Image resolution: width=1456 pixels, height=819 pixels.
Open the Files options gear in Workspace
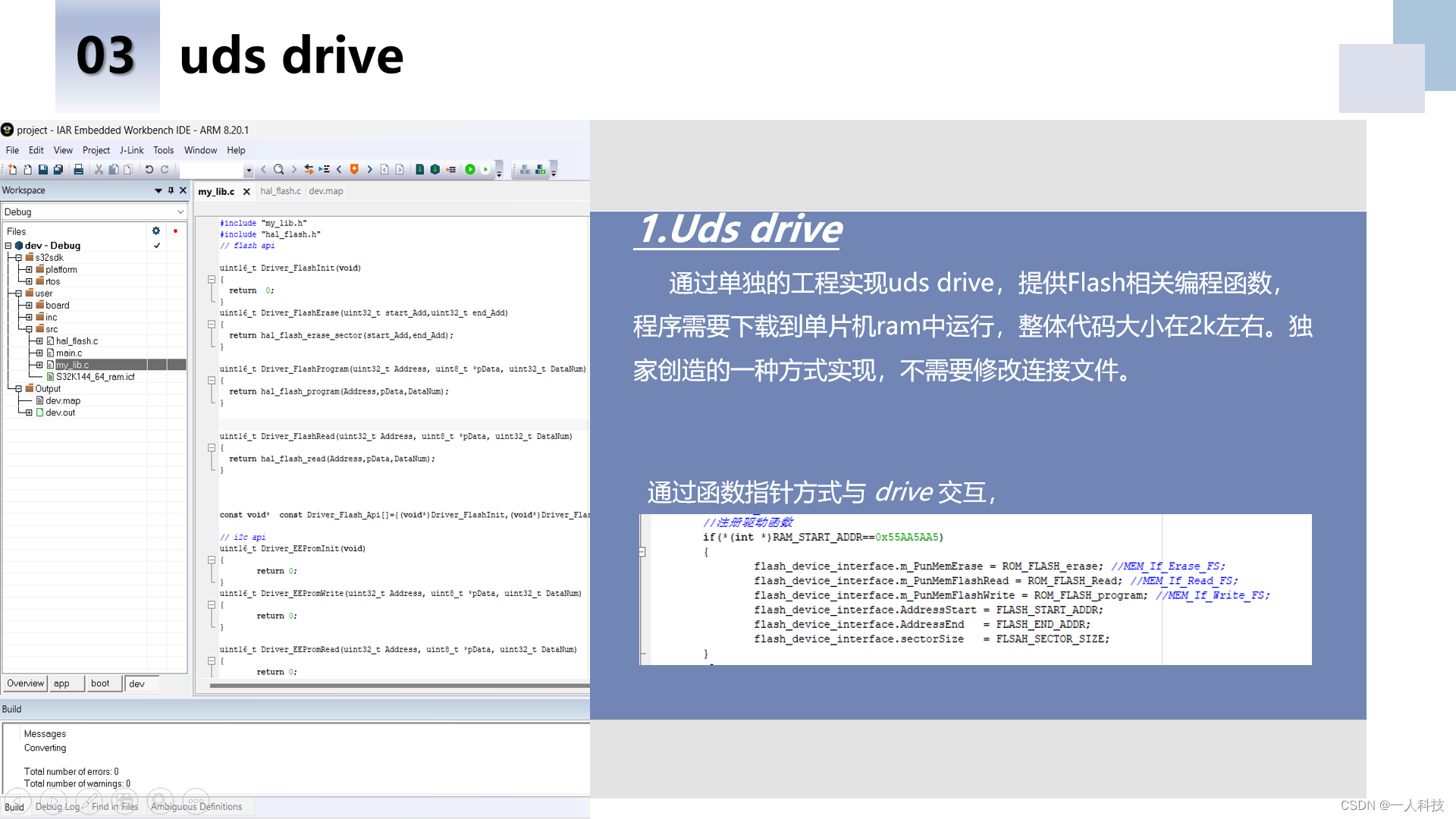[155, 231]
